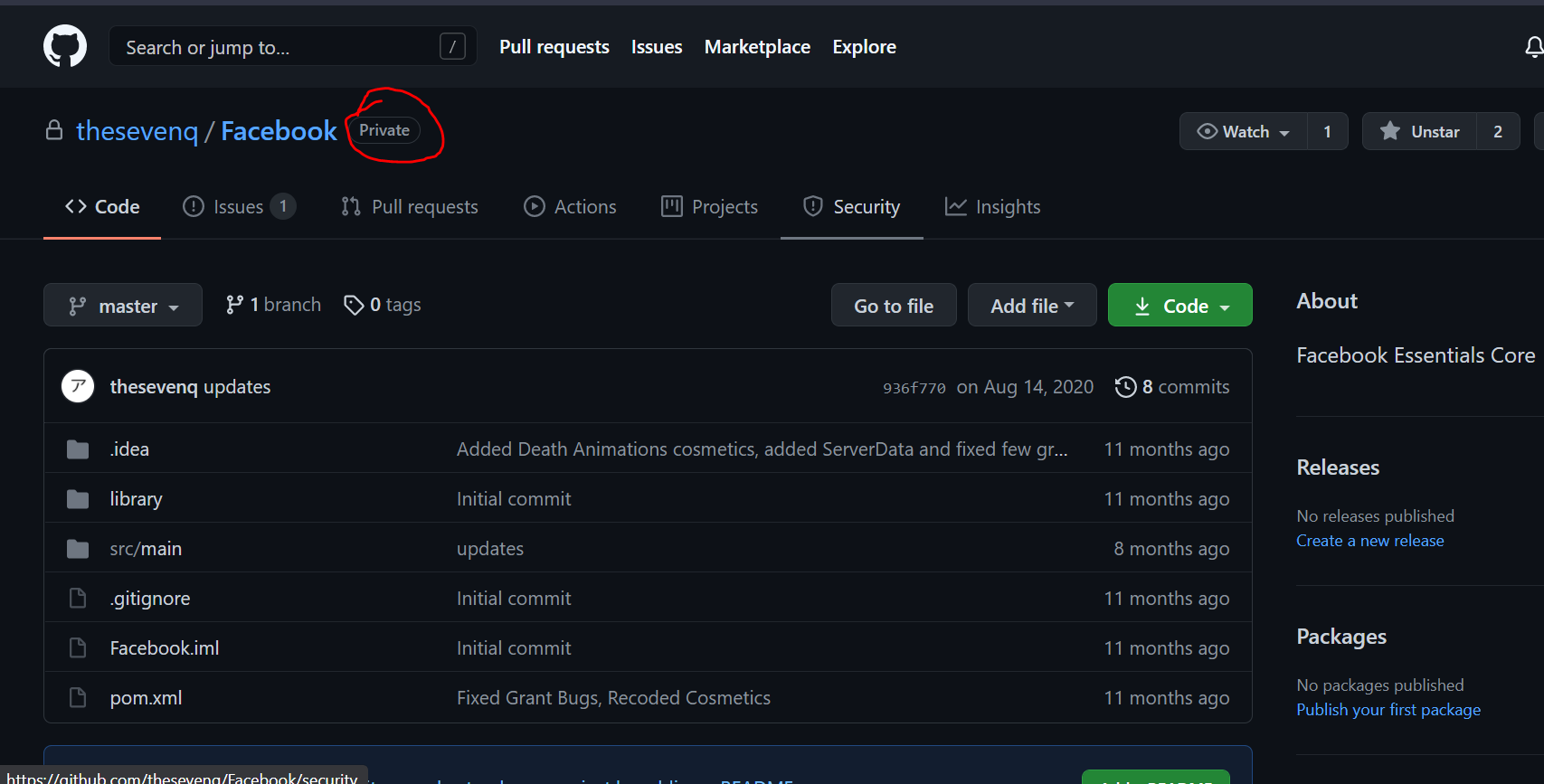Focus the Search or jump to field

292,46
